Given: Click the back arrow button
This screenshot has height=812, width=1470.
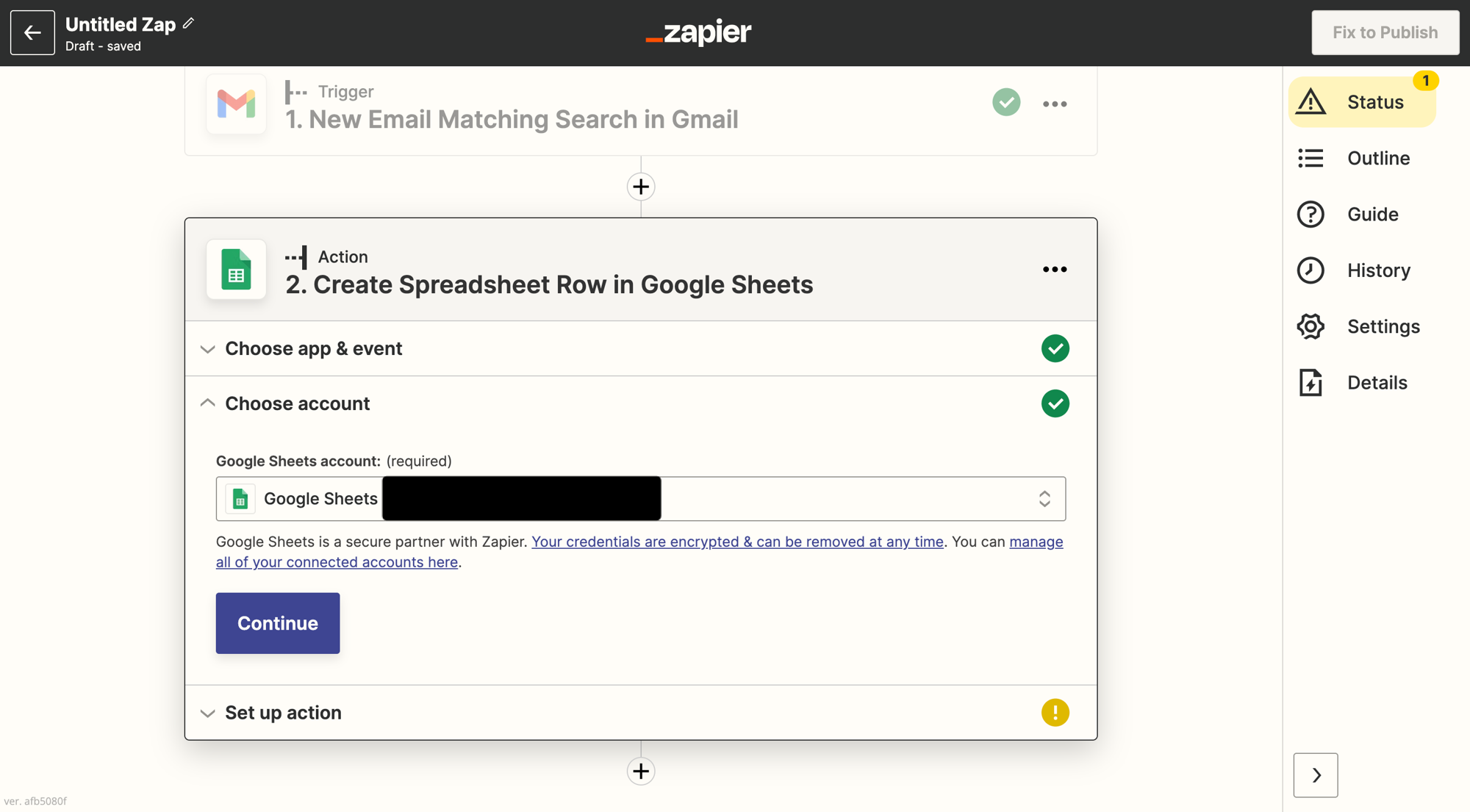Looking at the screenshot, I should 32,32.
